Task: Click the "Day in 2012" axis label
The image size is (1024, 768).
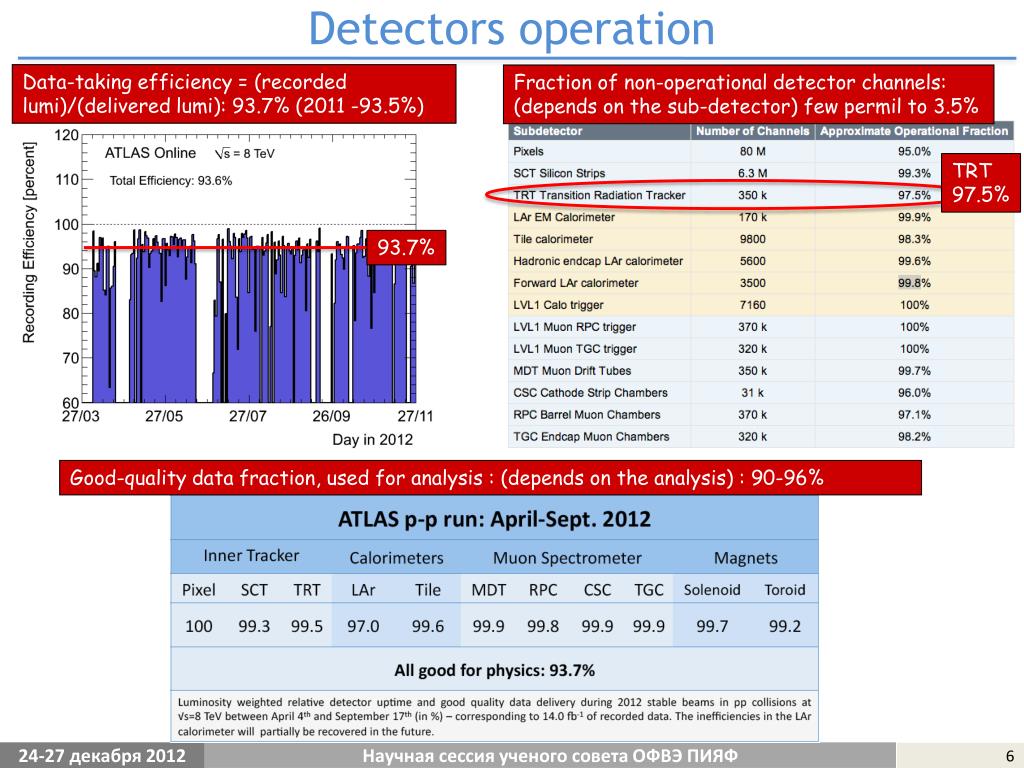Action: 372,440
